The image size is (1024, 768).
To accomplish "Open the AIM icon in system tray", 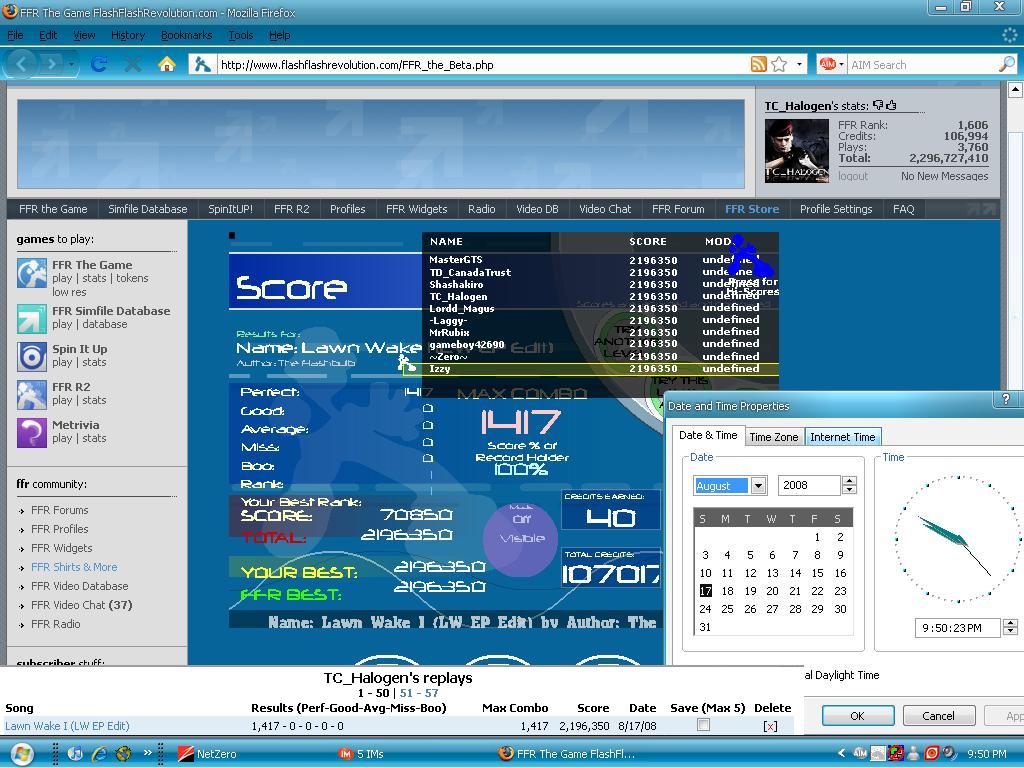I will (860, 753).
